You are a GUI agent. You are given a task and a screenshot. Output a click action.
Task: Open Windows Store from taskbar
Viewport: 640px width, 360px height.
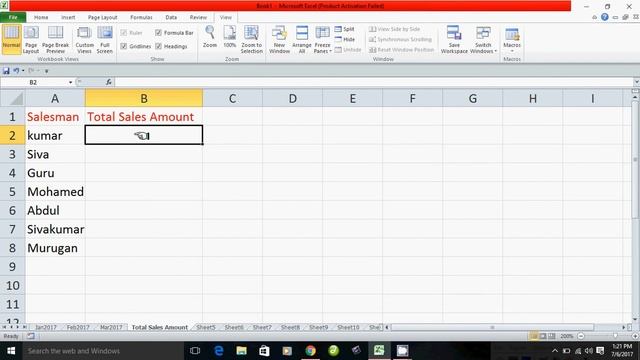[x=264, y=351]
